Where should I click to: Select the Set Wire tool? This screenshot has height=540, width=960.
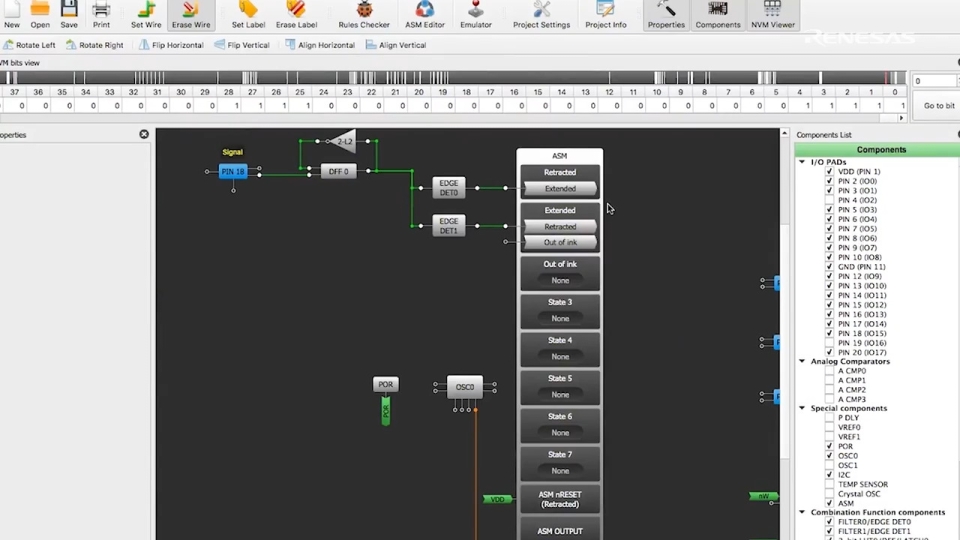point(146,15)
